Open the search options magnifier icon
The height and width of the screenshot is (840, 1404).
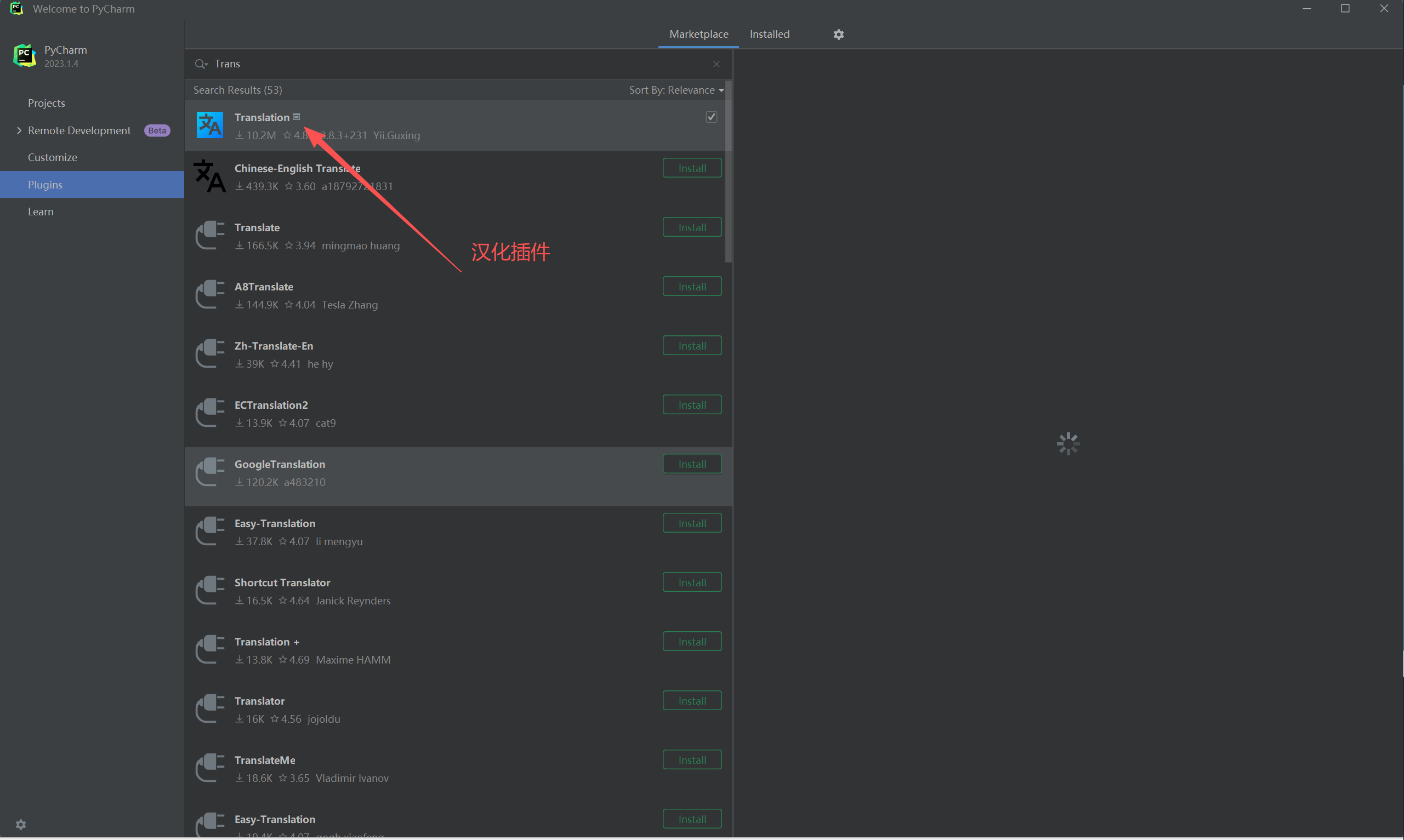tap(201, 64)
